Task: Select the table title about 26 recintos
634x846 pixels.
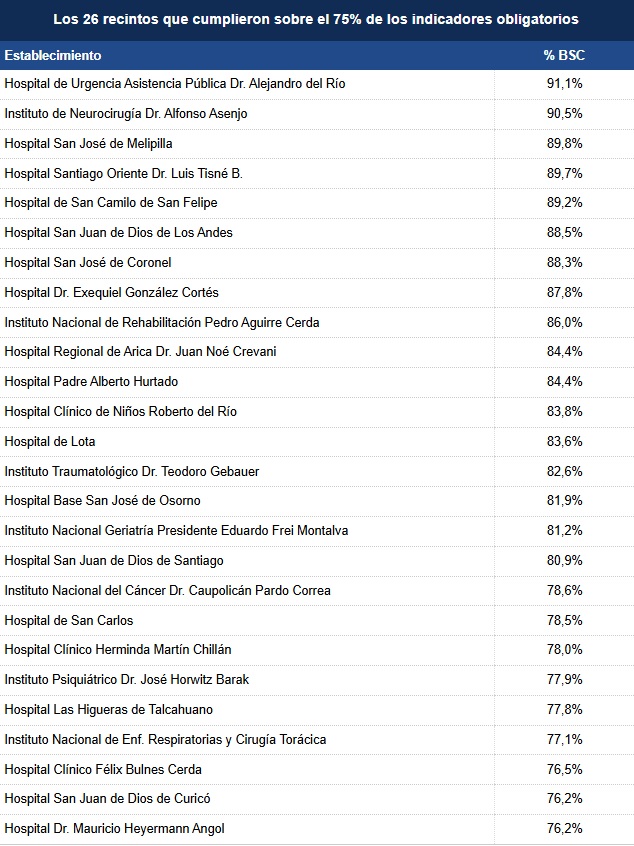Action: (316, 19)
